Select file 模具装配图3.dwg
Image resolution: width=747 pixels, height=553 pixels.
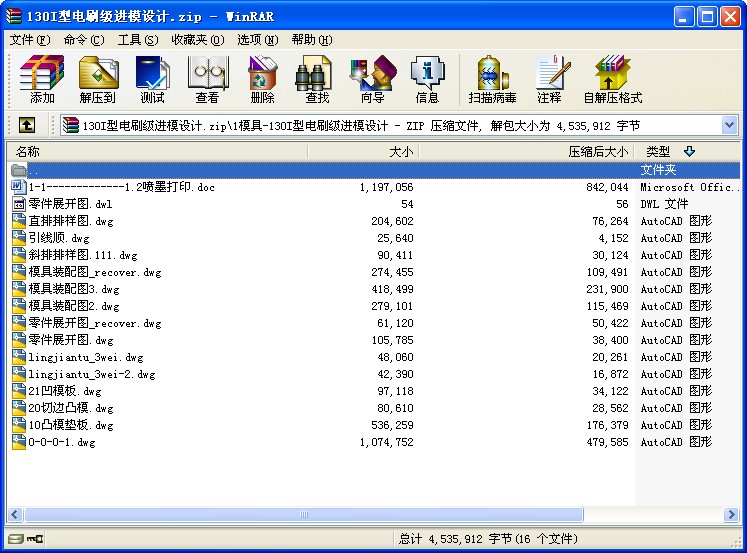[x=74, y=289]
